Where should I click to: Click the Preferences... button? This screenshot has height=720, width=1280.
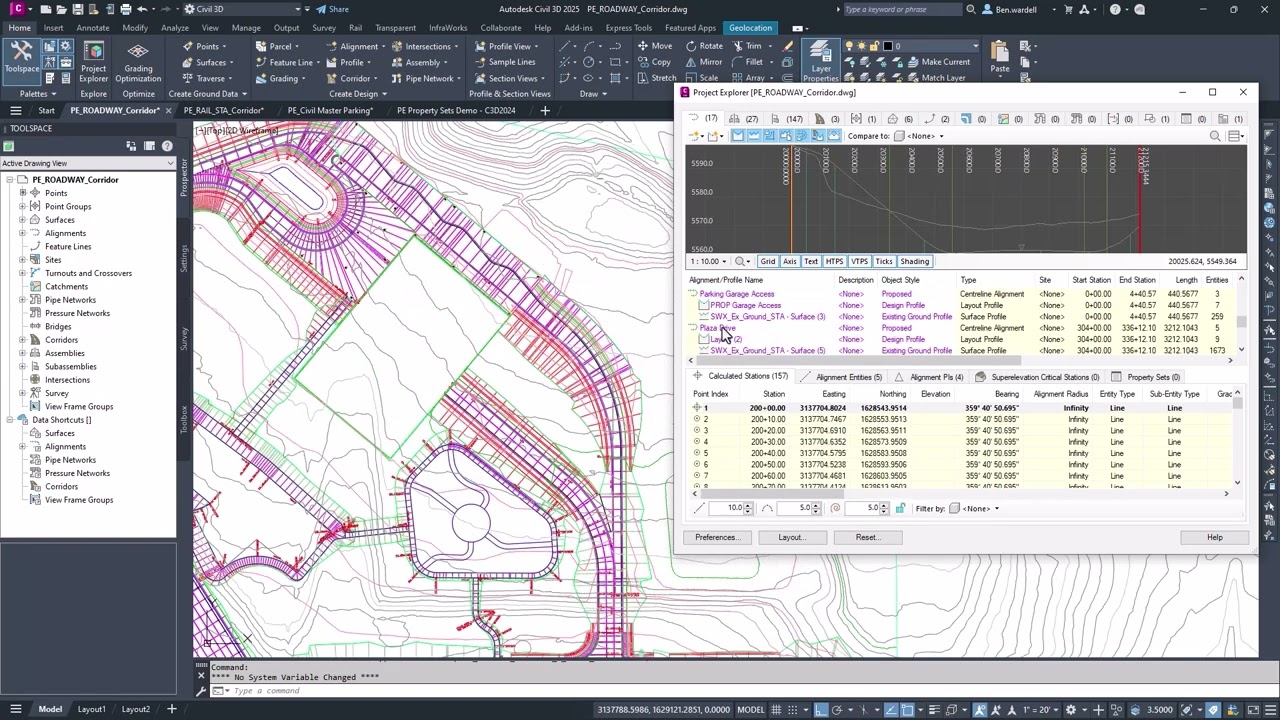coord(717,537)
